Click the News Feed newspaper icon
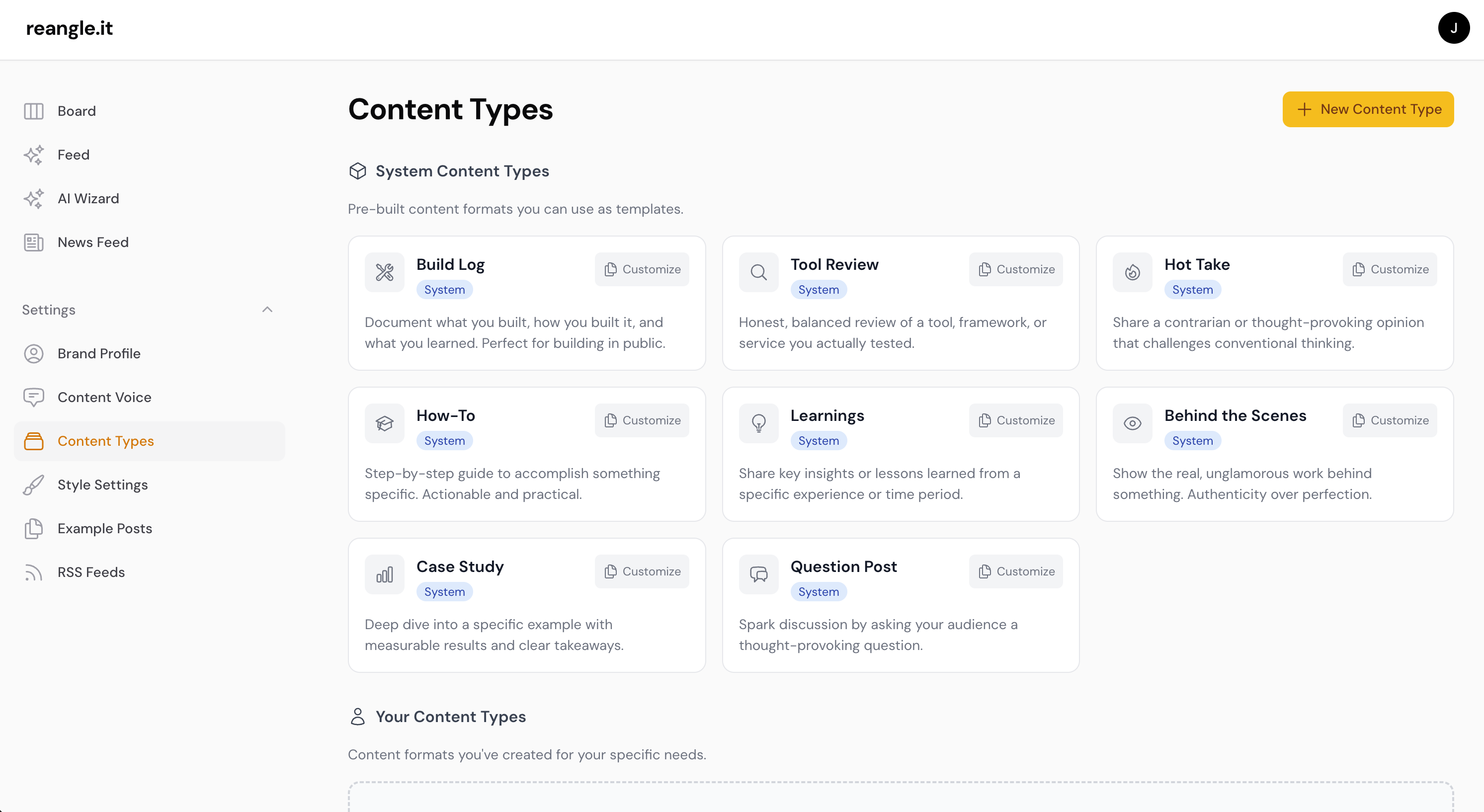 click(33, 242)
